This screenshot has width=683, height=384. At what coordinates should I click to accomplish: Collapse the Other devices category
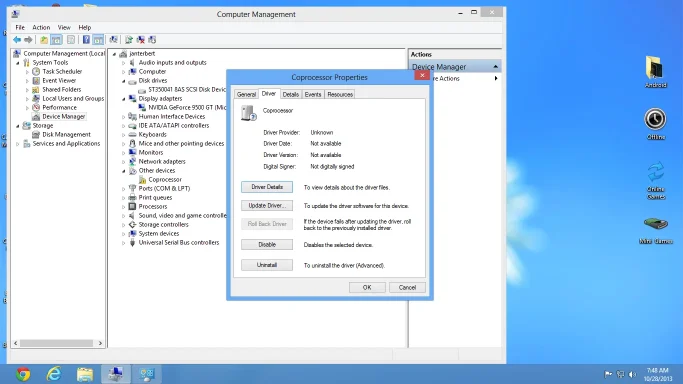(x=124, y=171)
